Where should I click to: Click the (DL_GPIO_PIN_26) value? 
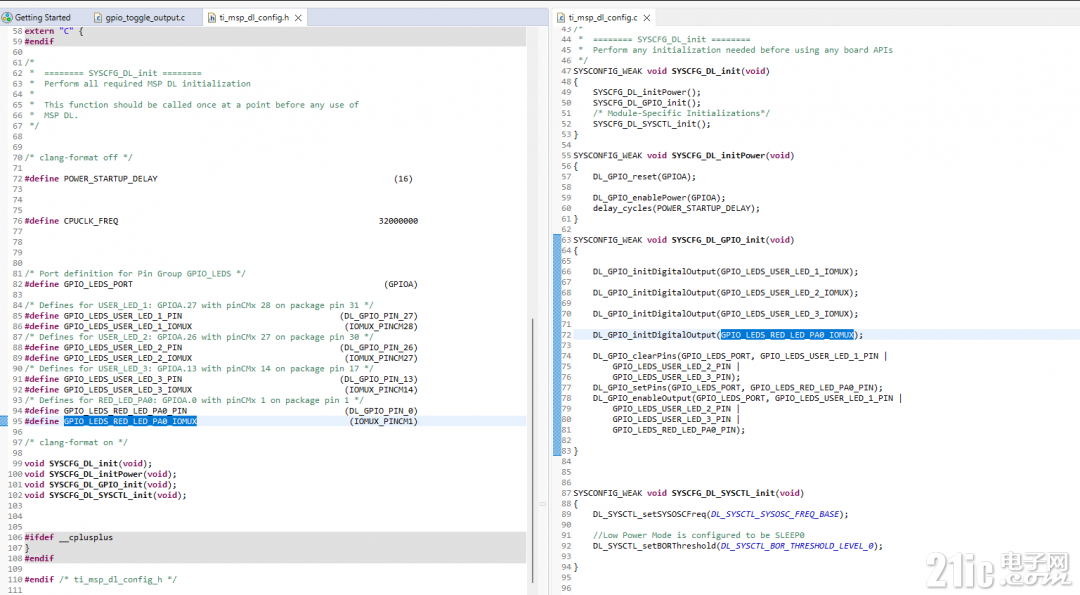379,347
